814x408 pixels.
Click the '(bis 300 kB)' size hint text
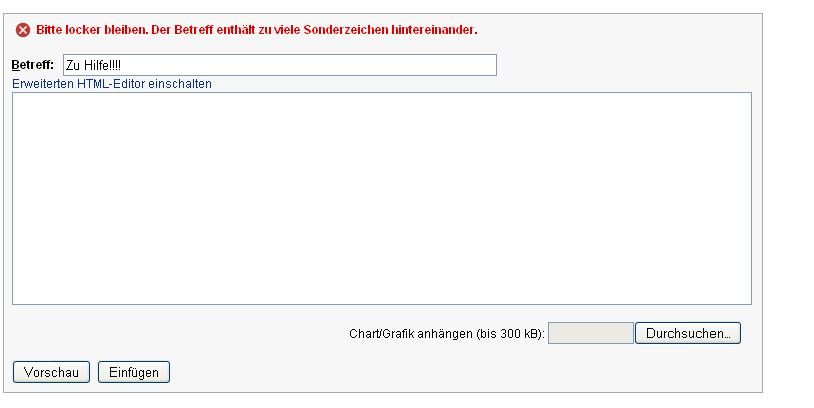(510, 334)
